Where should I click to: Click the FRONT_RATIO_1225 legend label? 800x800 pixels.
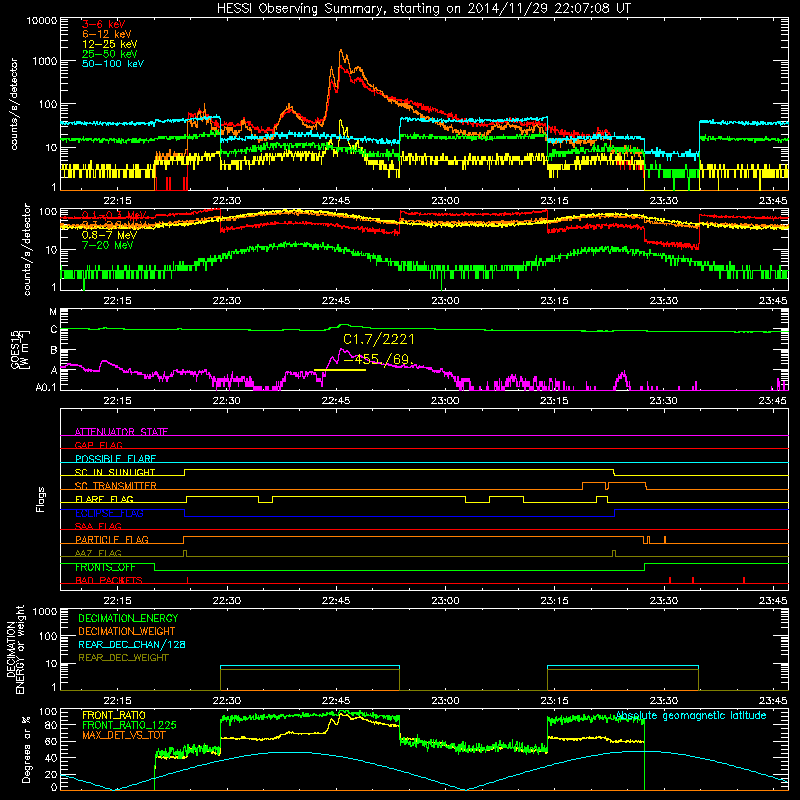(x=129, y=725)
